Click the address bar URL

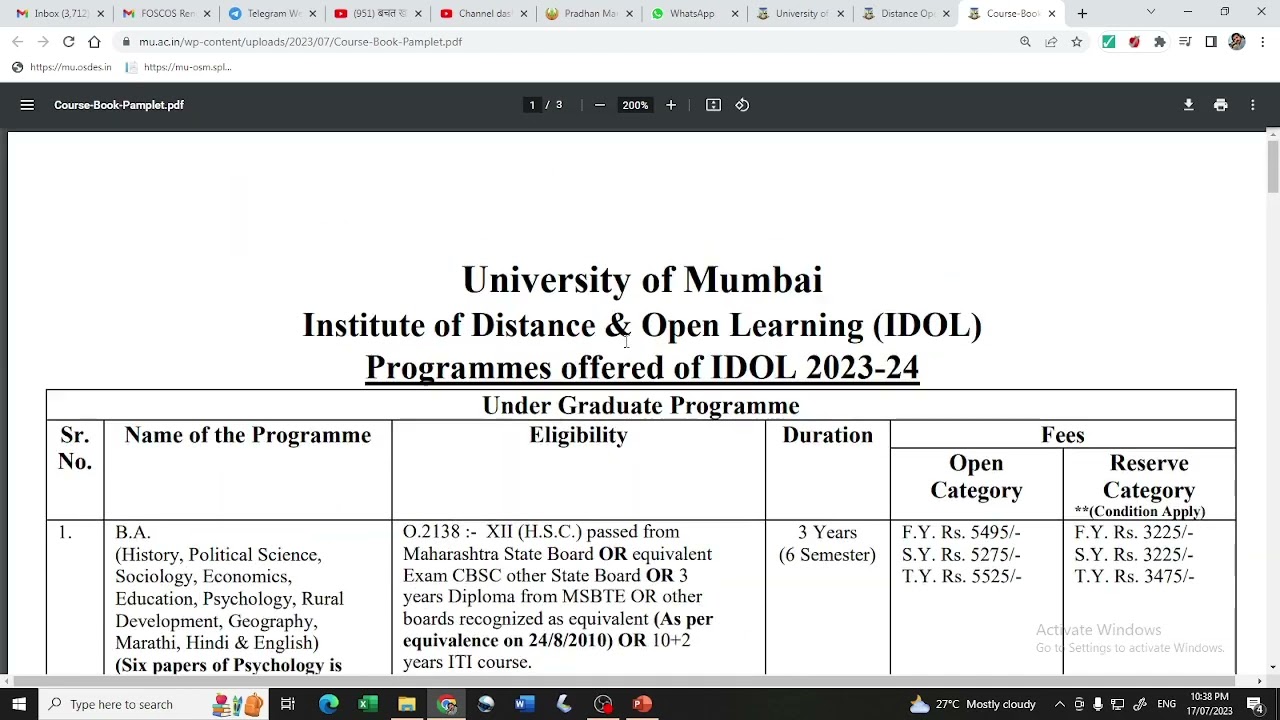coord(300,42)
